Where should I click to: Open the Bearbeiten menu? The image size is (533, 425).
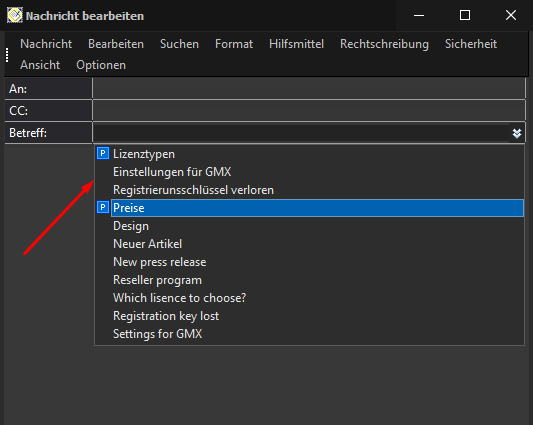tap(116, 44)
